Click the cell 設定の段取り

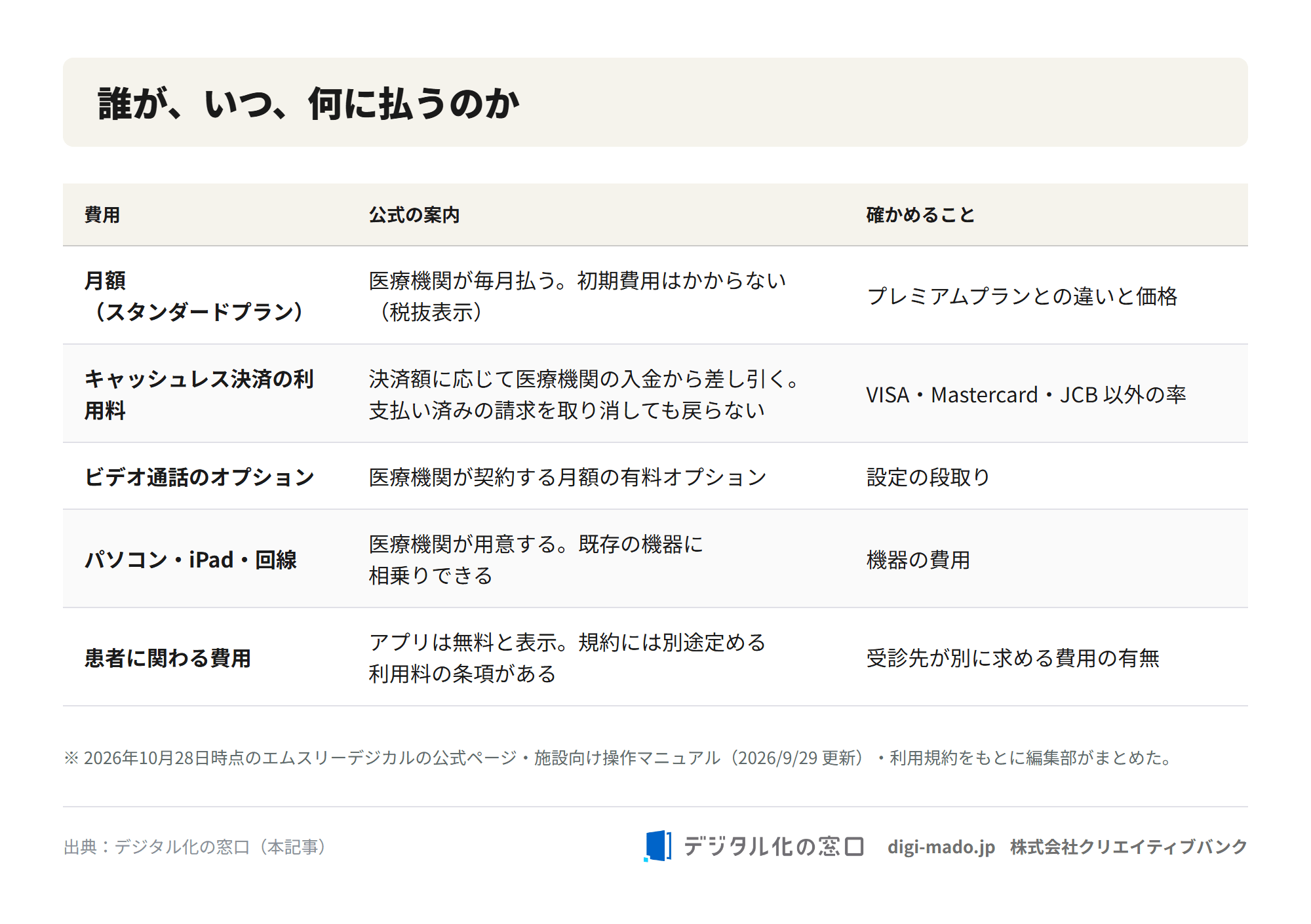928,477
